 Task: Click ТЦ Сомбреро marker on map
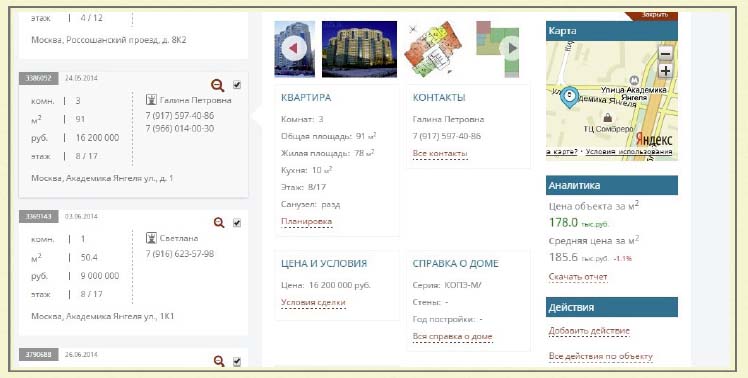pyautogui.click(x=608, y=117)
